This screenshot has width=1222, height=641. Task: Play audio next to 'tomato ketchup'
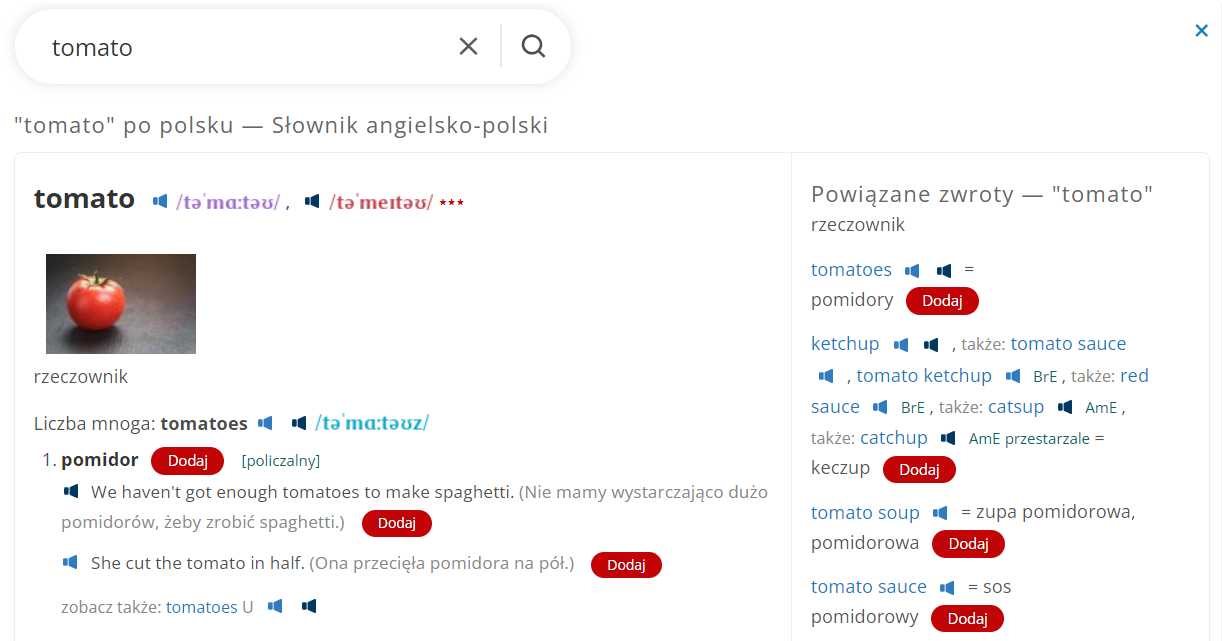point(1013,376)
